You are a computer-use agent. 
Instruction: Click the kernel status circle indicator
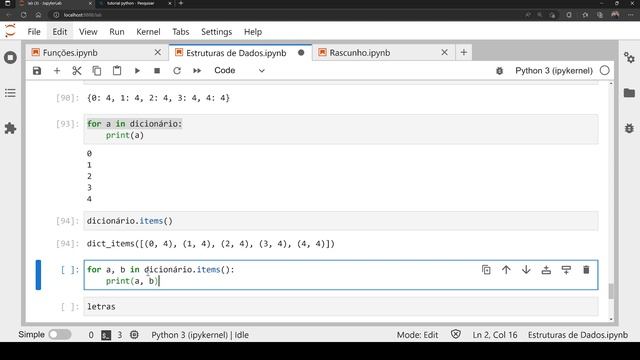click(604, 71)
